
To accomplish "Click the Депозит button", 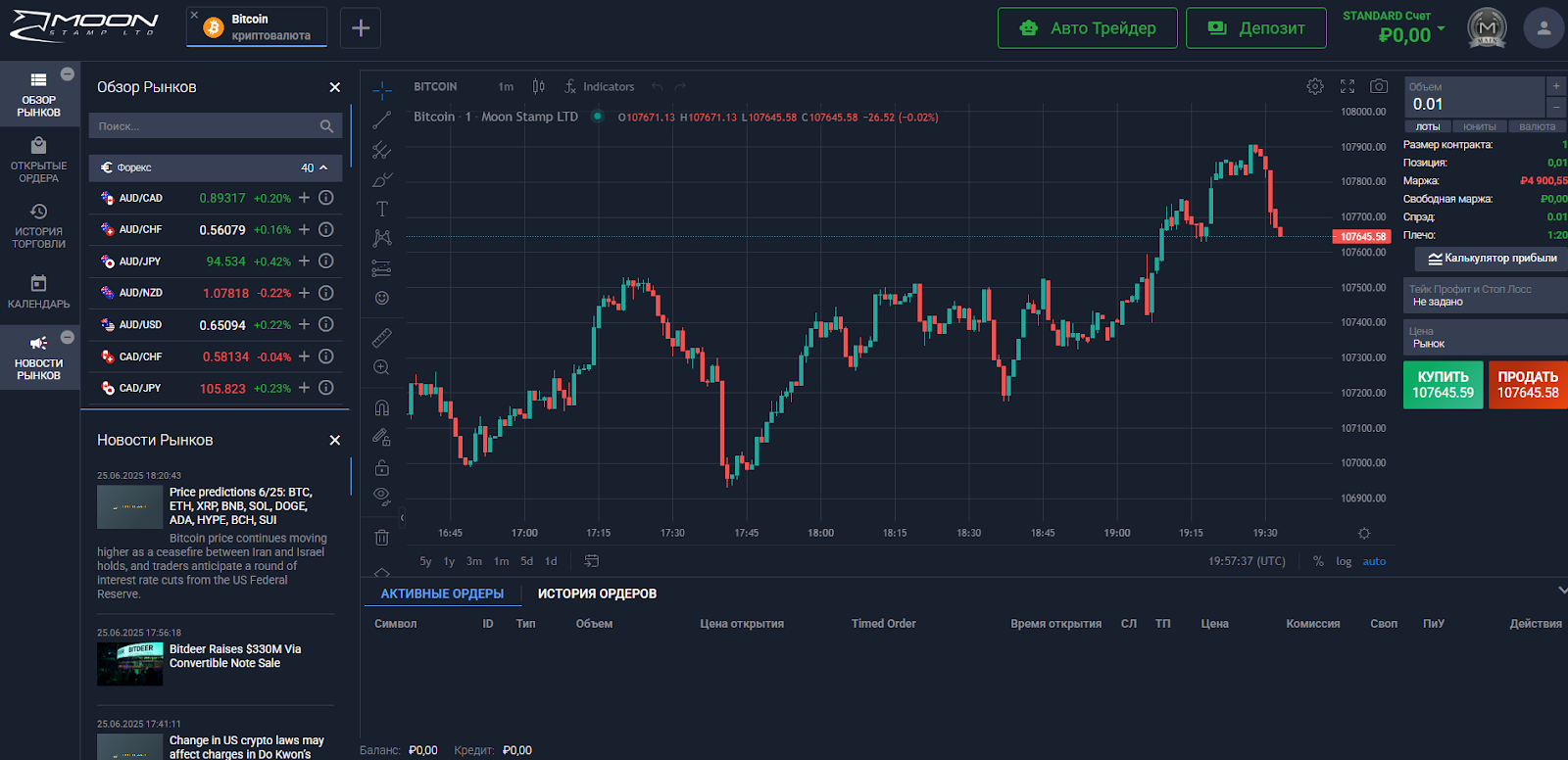I will [1255, 28].
